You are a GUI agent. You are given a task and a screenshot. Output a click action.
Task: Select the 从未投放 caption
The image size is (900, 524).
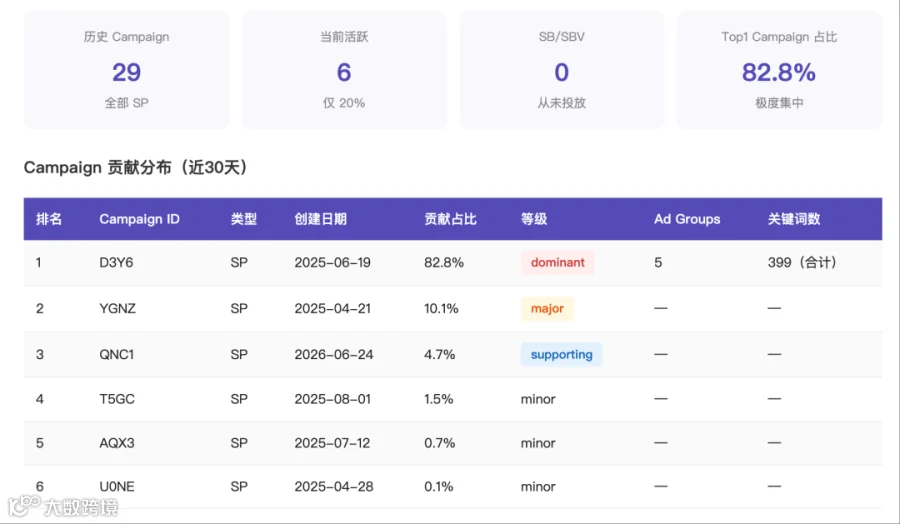click(561, 103)
